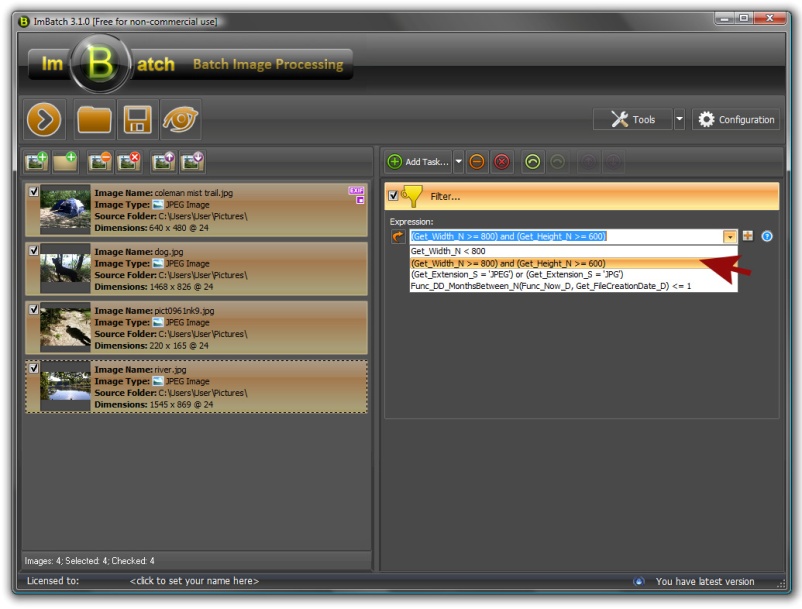The width and height of the screenshot is (802, 609).
Task: Toggle the checkbox for dog.jpg
Action: pos(34,250)
